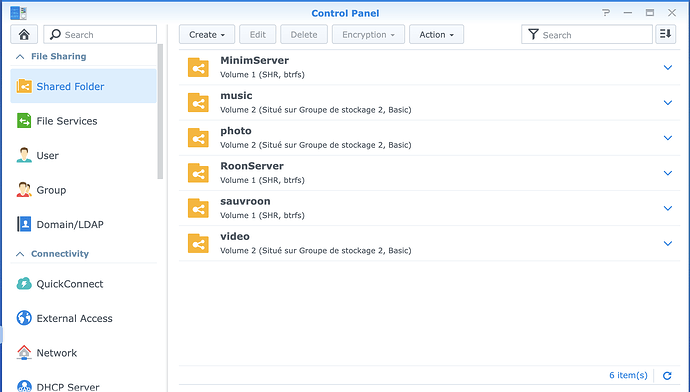The width and height of the screenshot is (690, 392).
Task: Click the sauvroon shared folder icon
Action: click(x=198, y=208)
